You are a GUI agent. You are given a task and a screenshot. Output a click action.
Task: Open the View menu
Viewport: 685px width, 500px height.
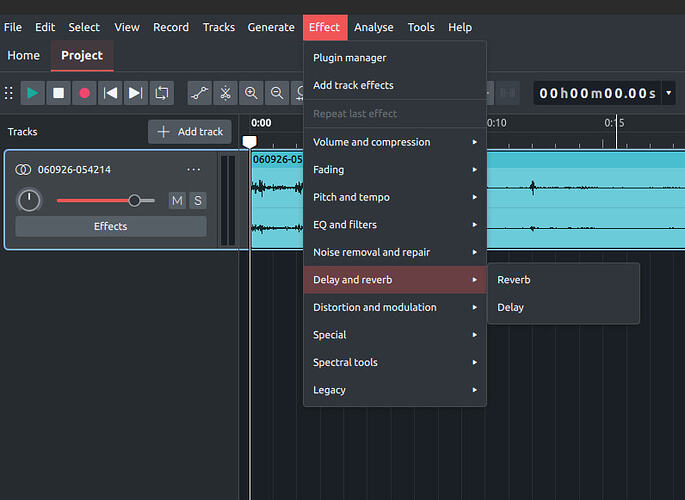tap(127, 27)
